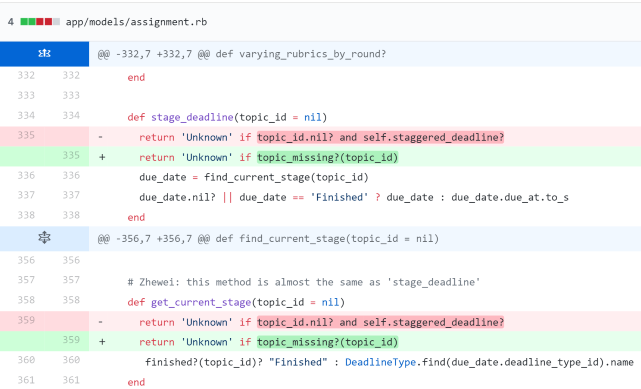The height and width of the screenshot is (389, 641).
Task: Click the hunk header for find_current_stage
Action: 268,239
